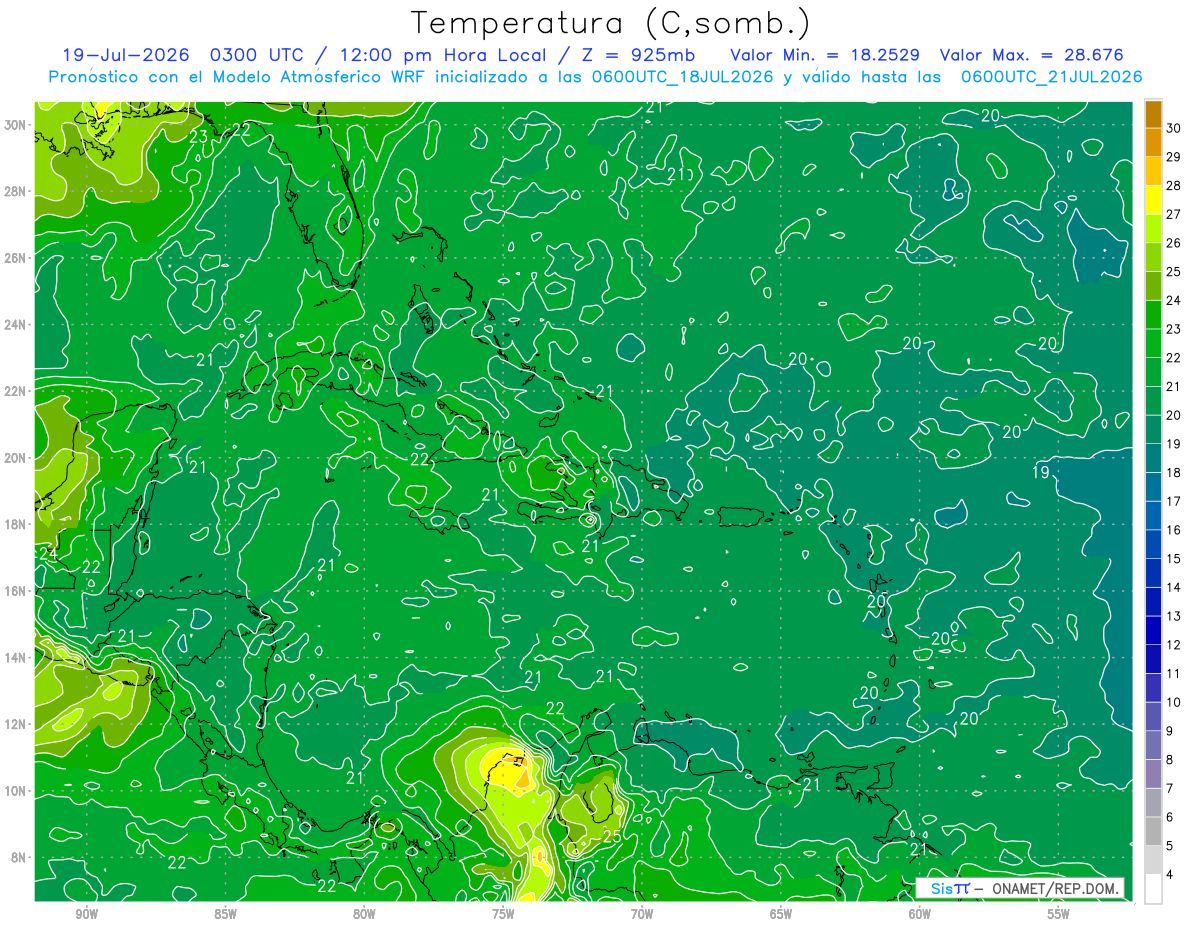Click the "90W" longitude axis label

click(x=86, y=914)
